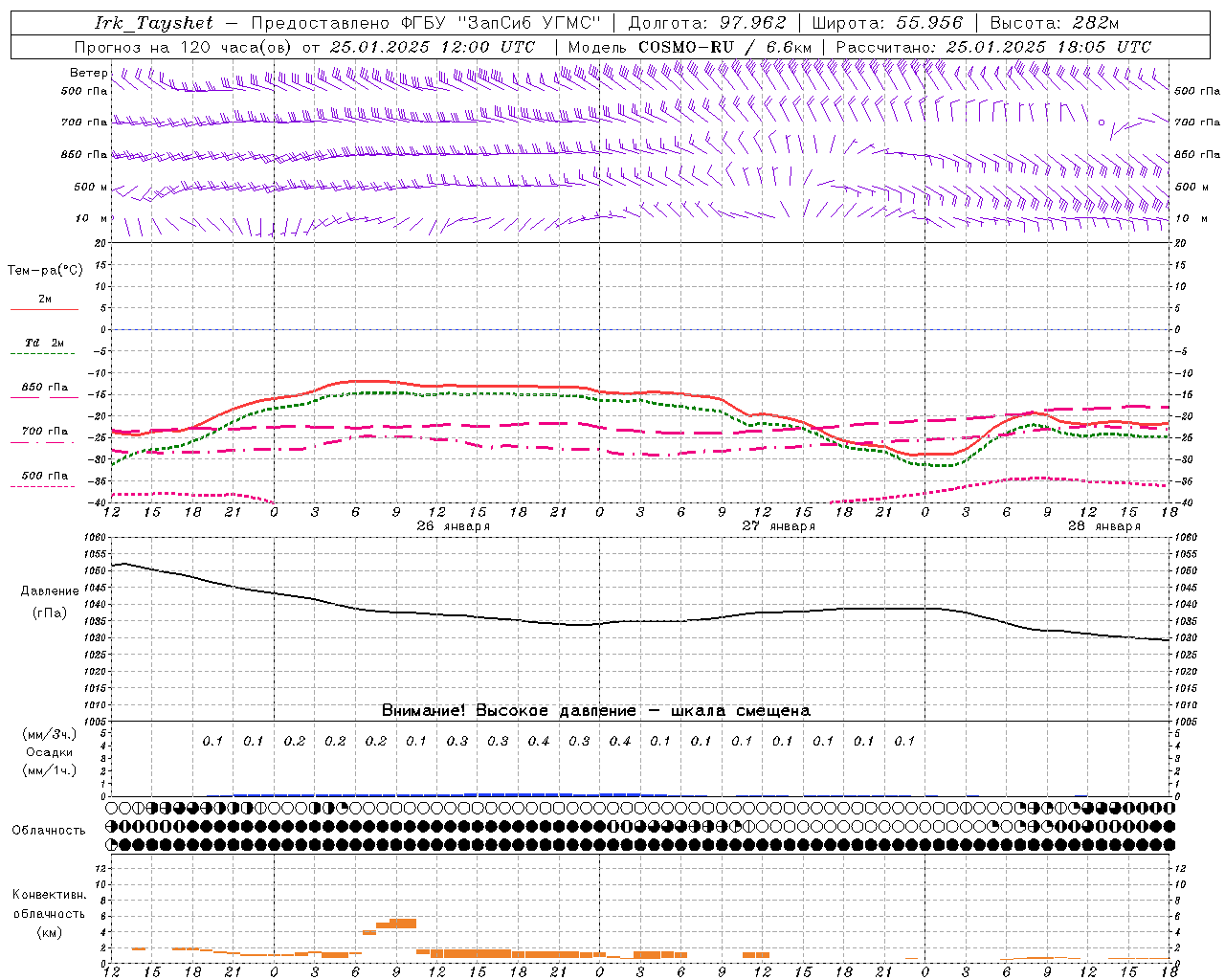1225x980 pixels.
Task: Click the latitude value Широта: 55.956
Action: coord(887,23)
